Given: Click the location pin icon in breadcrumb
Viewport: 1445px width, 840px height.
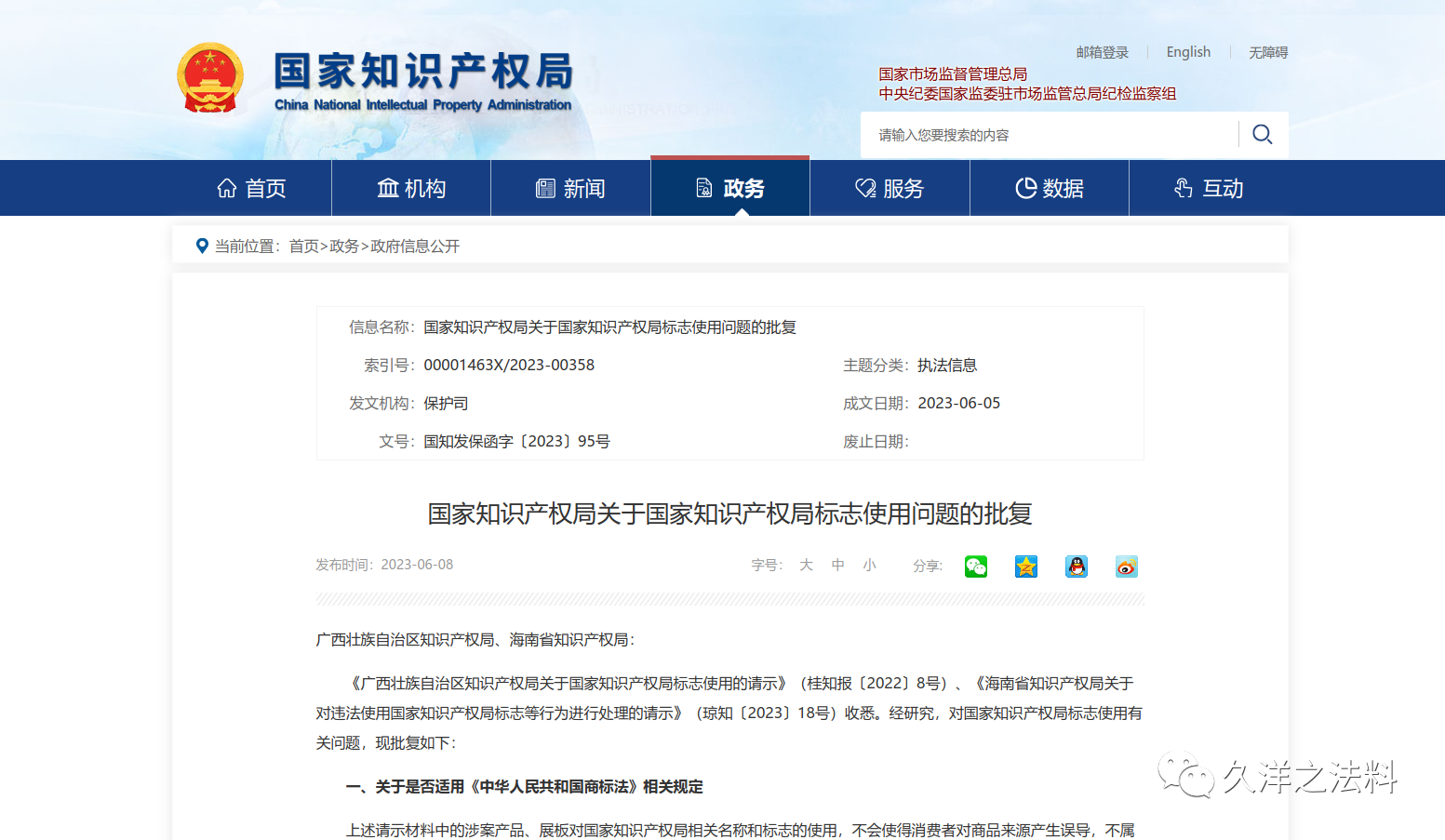Looking at the screenshot, I should click(x=202, y=247).
